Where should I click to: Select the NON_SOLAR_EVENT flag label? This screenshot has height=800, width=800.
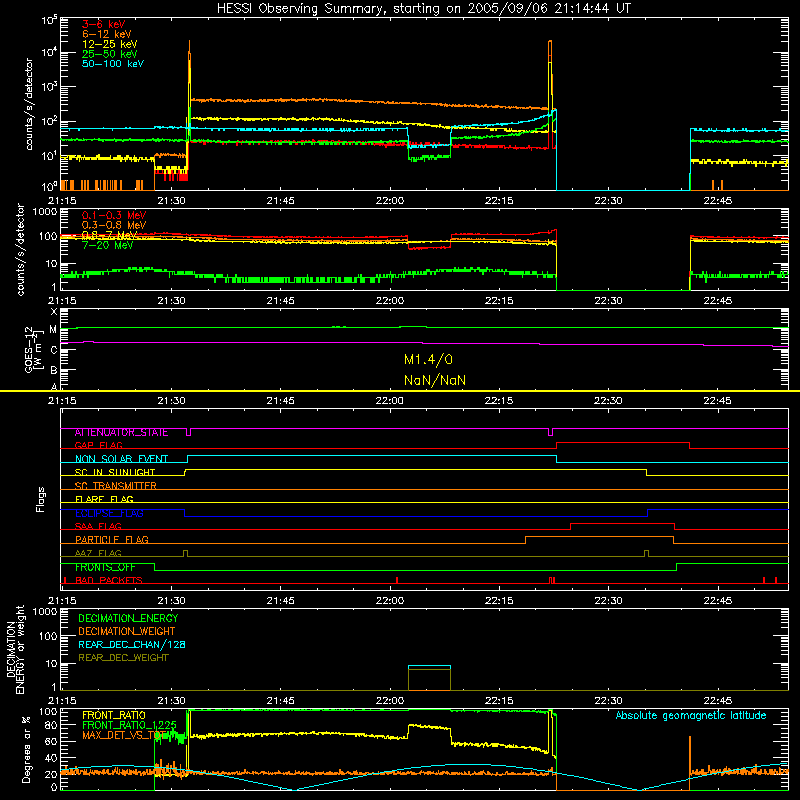click(121, 459)
